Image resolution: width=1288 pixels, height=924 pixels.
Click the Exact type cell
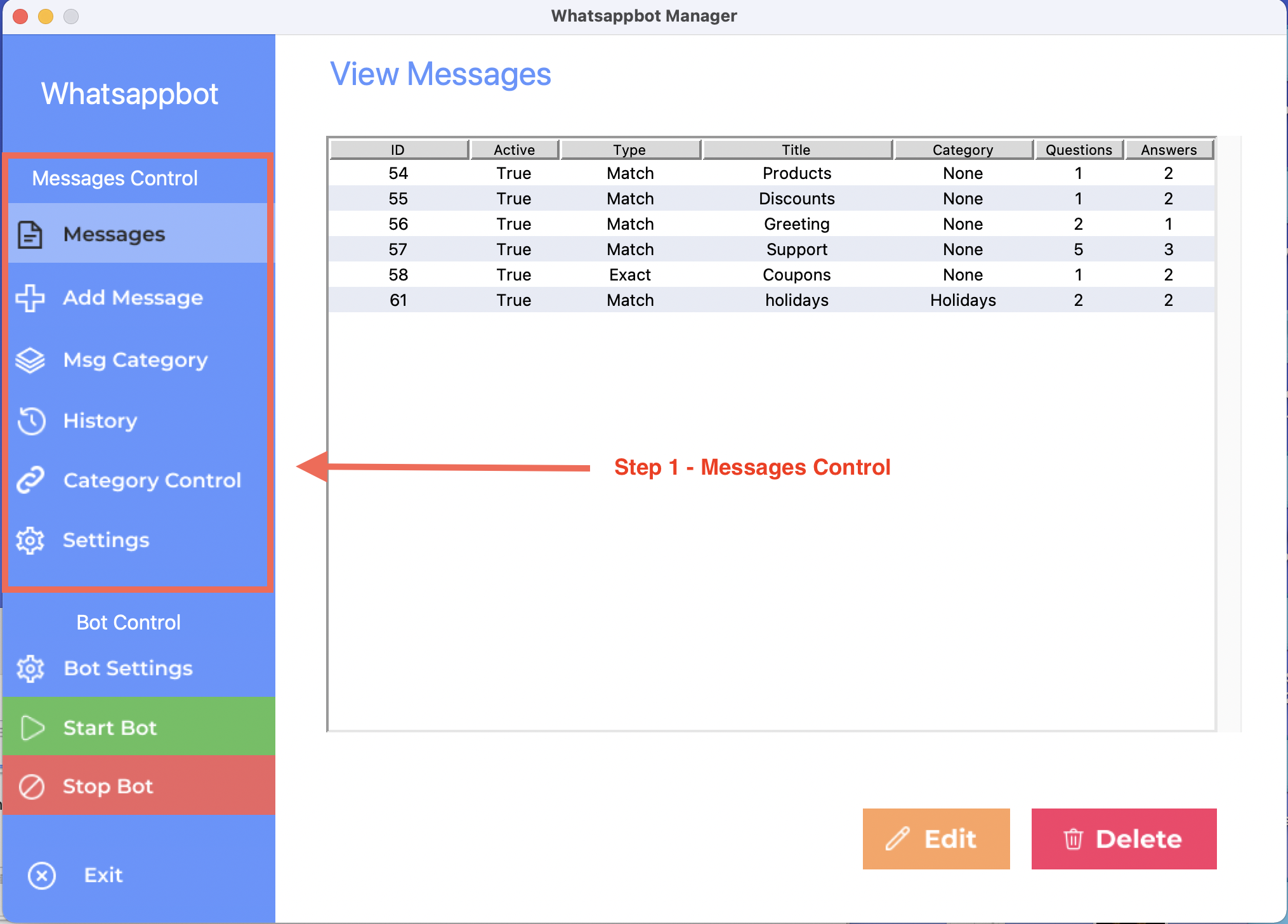coord(630,275)
